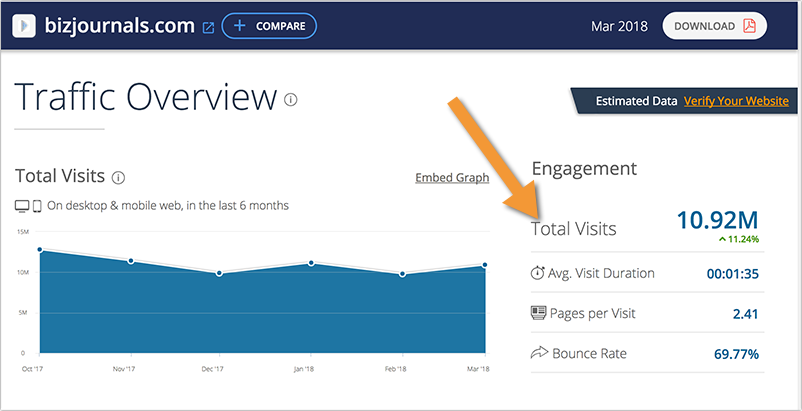Click the stopwatch icon for Avg. Visit Duration

pyautogui.click(x=538, y=273)
